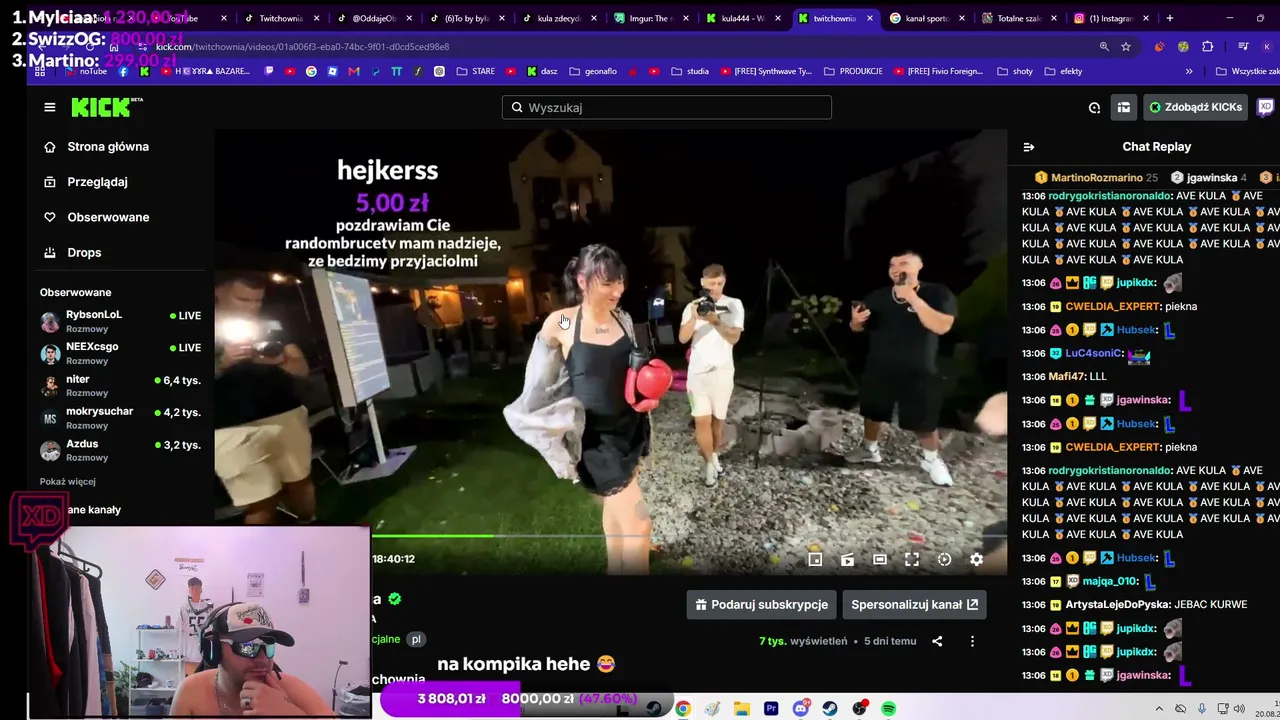Open the STARE bookmarks folder
1280x720 pixels.
click(476, 72)
